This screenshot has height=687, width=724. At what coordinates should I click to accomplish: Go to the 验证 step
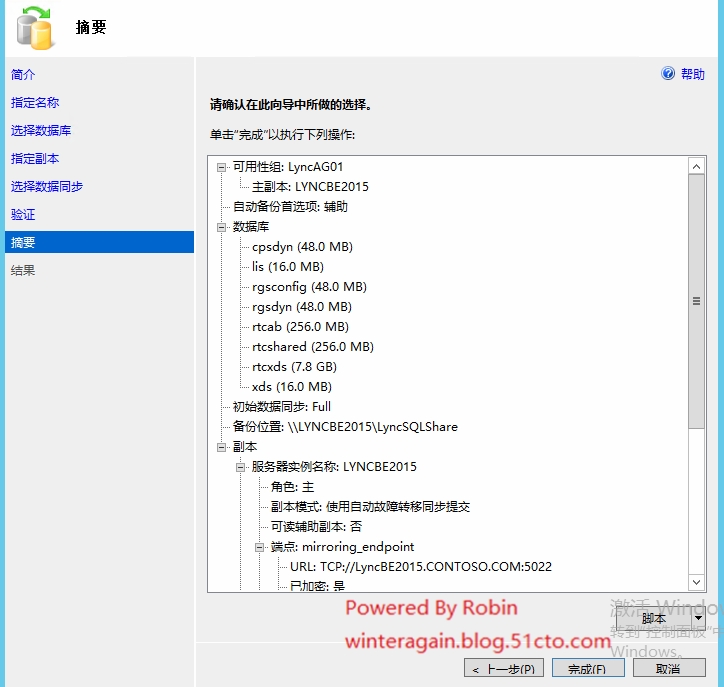pos(23,215)
